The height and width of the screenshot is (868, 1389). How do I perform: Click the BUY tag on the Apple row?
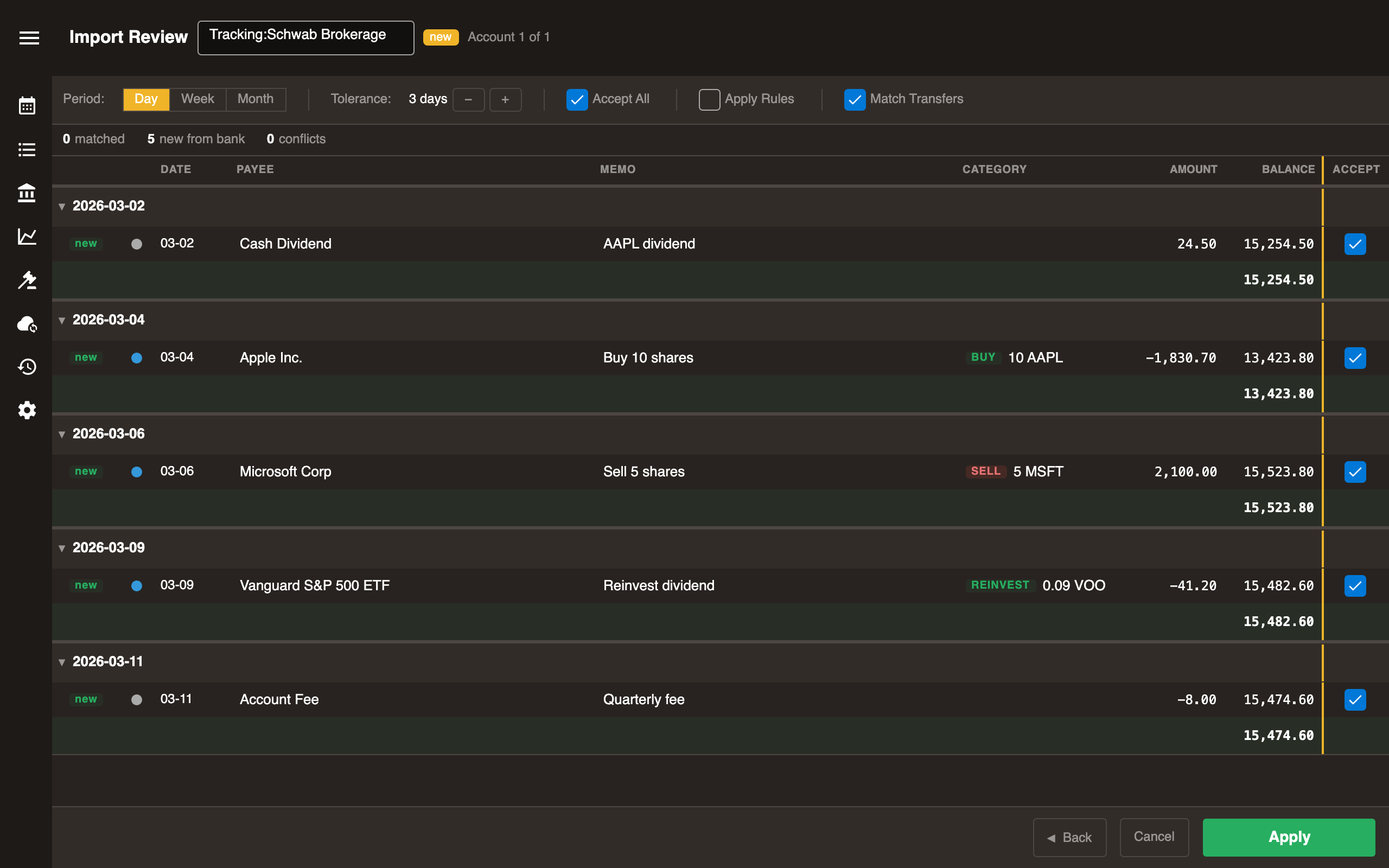tap(983, 357)
